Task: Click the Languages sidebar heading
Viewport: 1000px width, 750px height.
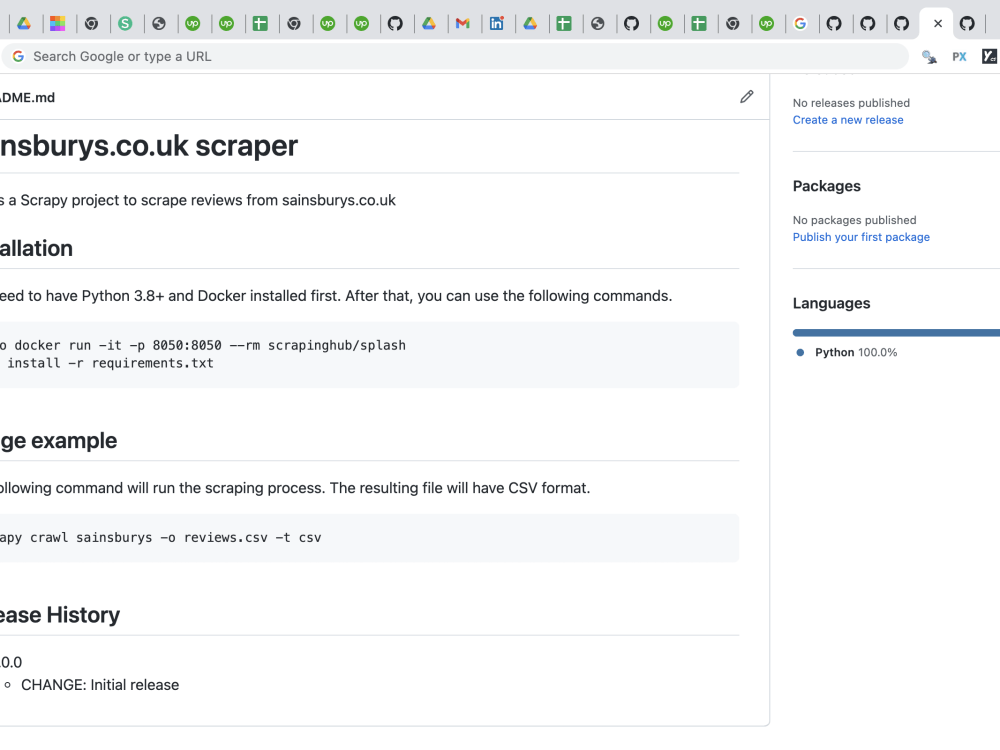Action: (x=831, y=304)
